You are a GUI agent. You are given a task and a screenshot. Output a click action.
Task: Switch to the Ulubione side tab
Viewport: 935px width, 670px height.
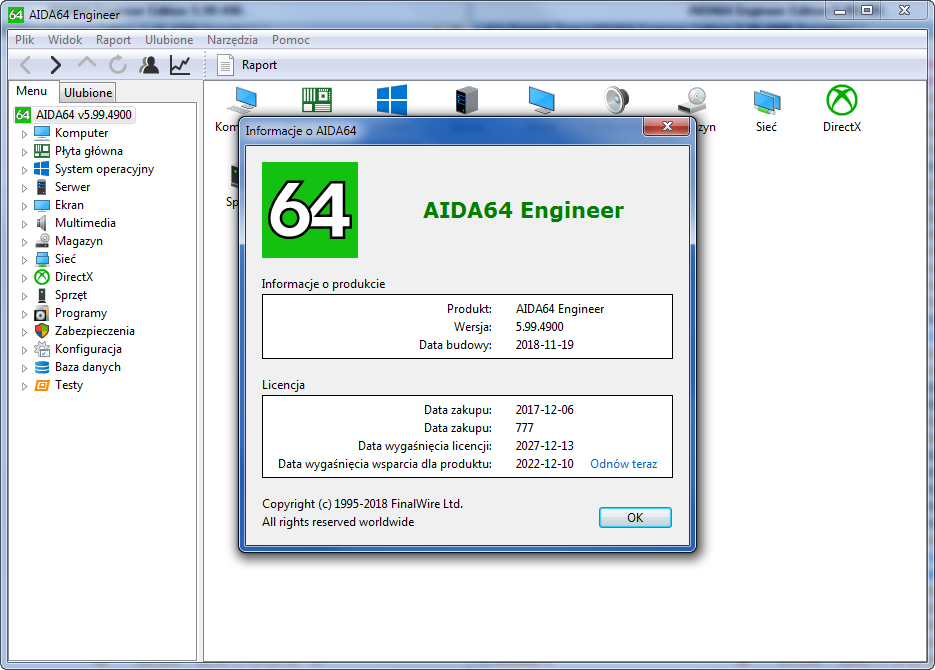click(x=88, y=92)
